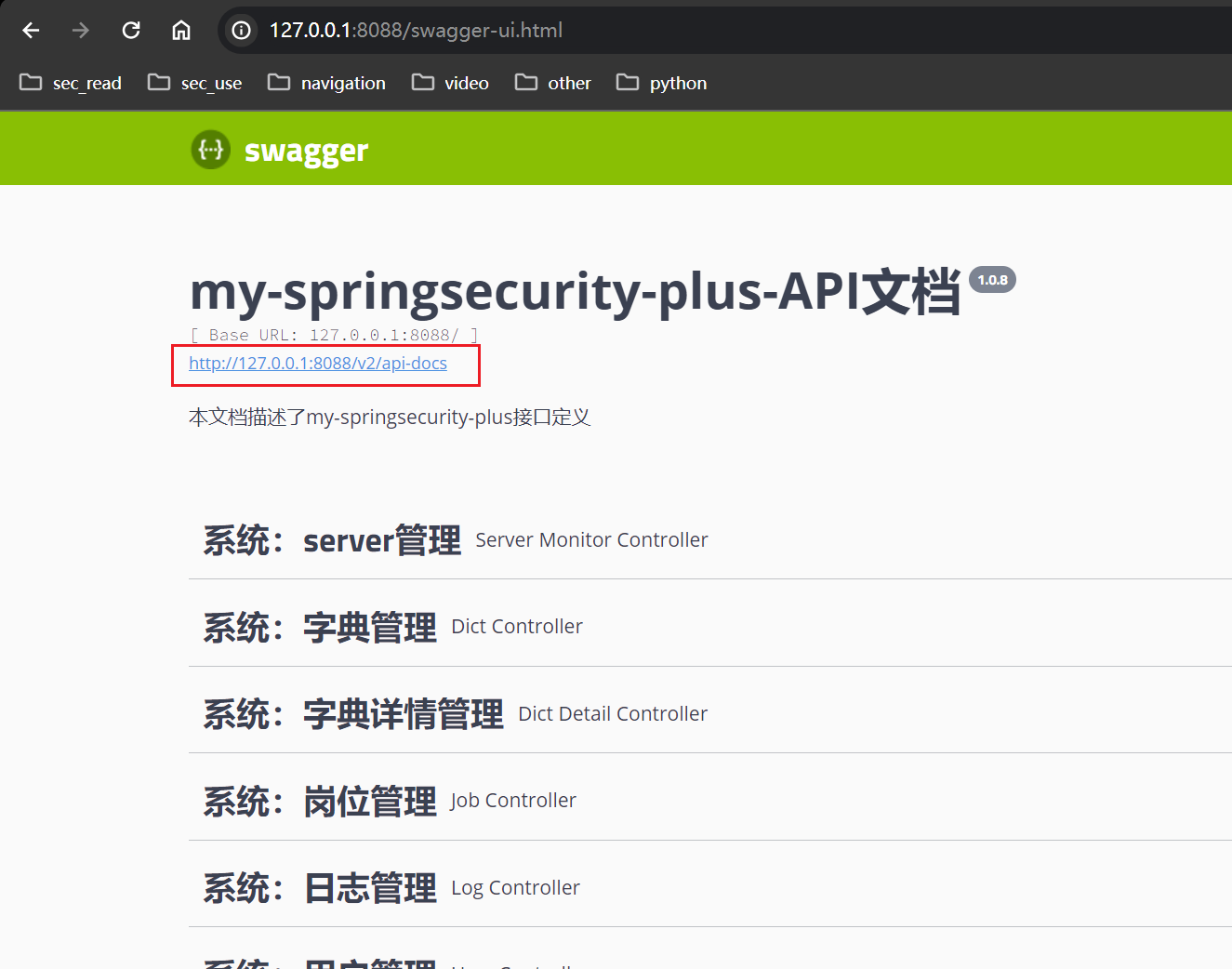Click the address bar URL field
Viewport: 1232px width, 969px height.
(x=725, y=31)
